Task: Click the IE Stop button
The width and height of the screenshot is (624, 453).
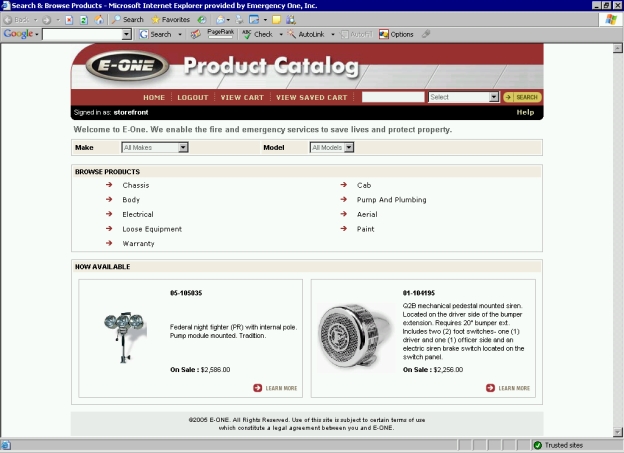Action: pos(69,20)
